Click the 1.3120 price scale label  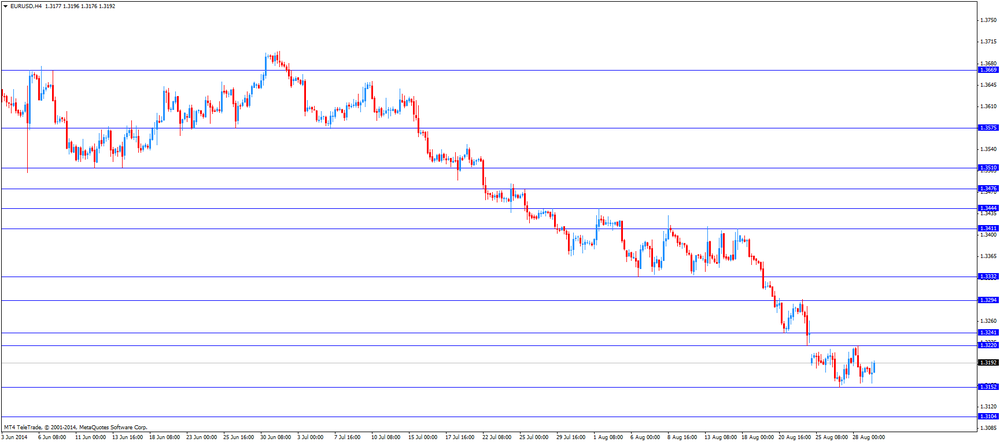click(988, 406)
